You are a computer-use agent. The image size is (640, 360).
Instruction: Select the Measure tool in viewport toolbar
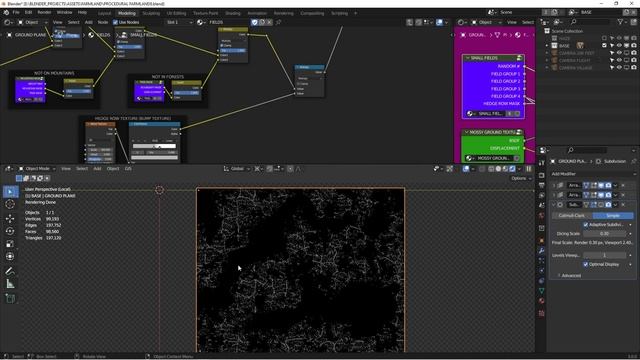(x=10, y=284)
